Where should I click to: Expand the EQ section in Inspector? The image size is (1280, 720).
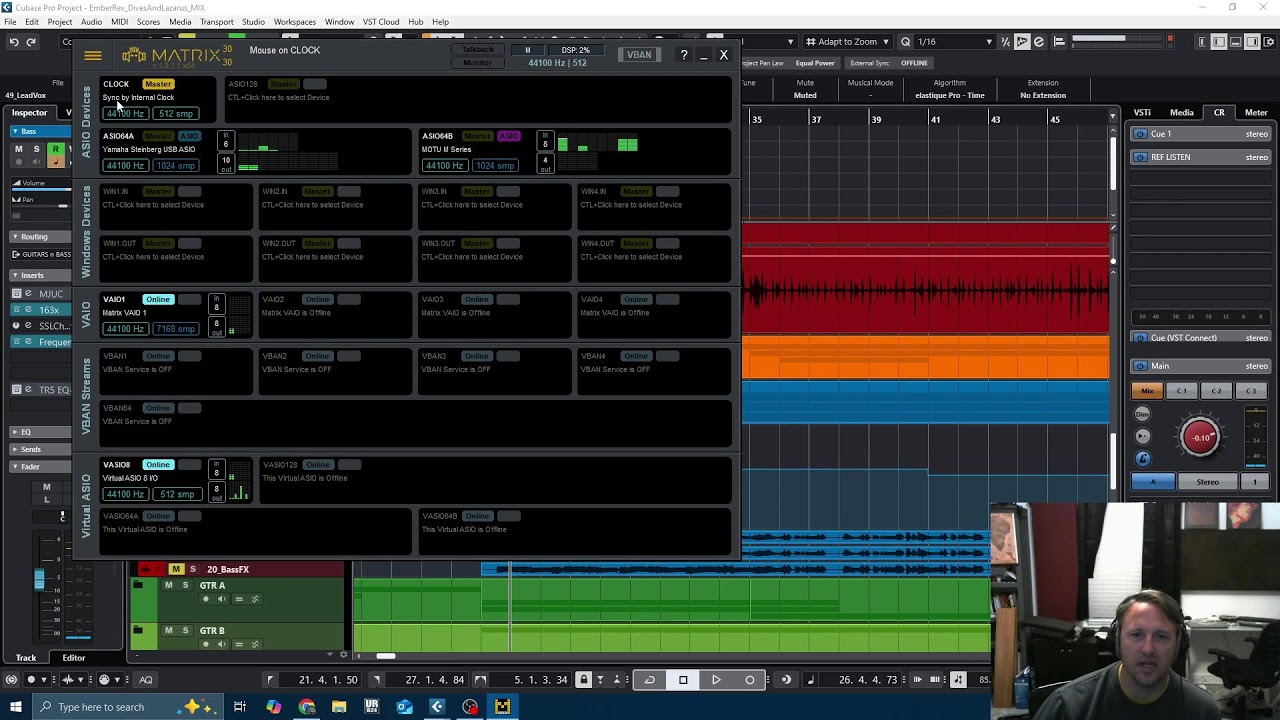(40, 432)
